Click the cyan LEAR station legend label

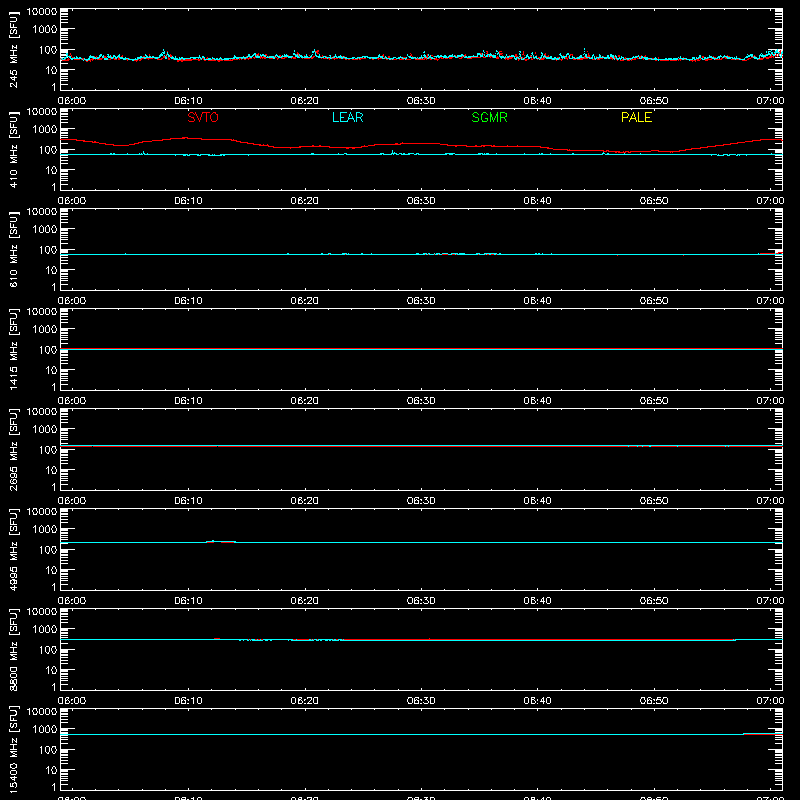coord(347,117)
